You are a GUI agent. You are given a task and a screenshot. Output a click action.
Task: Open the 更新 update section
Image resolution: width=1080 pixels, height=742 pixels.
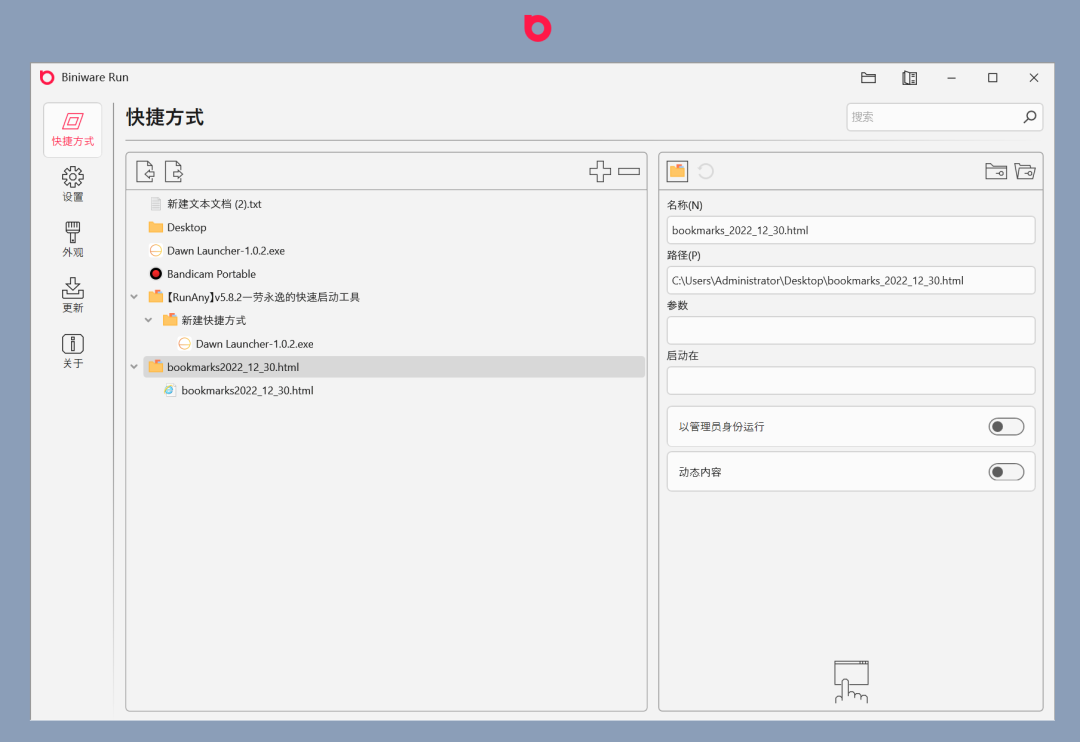pos(73,296)
